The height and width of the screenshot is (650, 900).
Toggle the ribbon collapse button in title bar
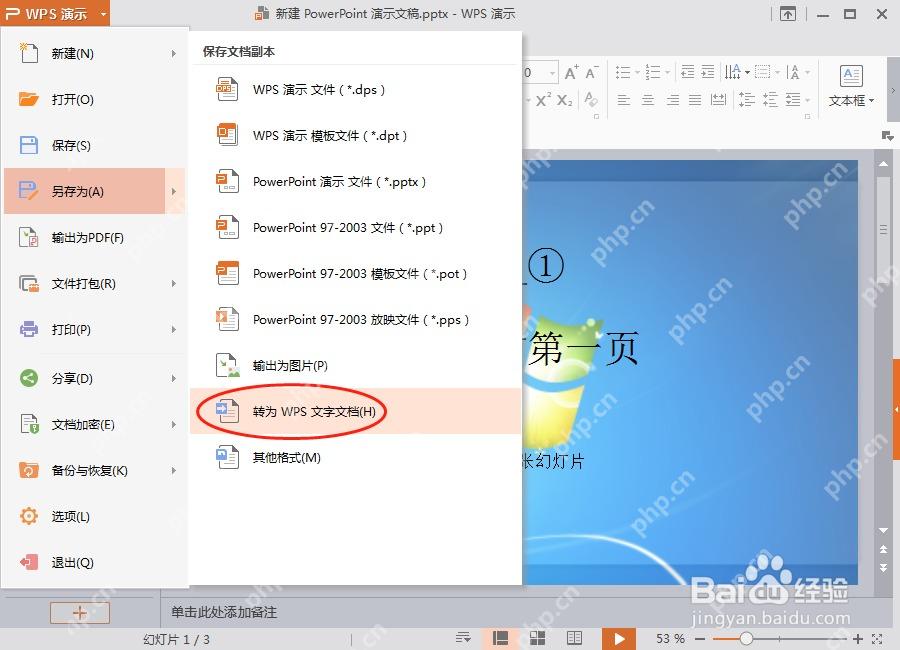[788, 14]
